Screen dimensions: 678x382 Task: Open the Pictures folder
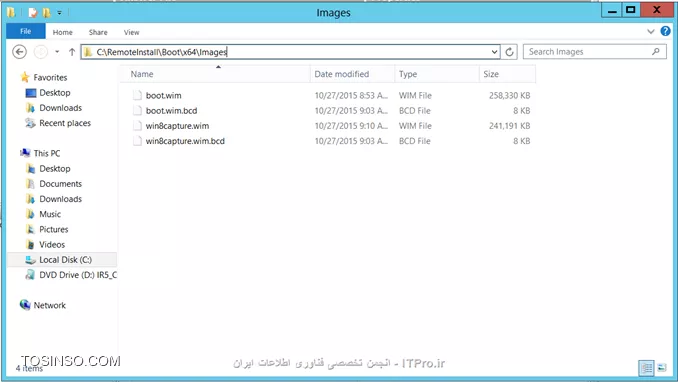coord(54,229)
